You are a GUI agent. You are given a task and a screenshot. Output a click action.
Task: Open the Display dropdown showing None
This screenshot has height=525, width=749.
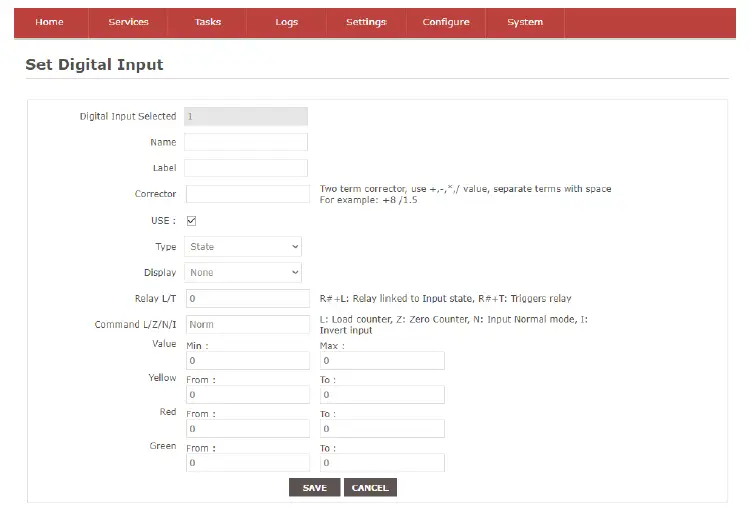(243, 272)
